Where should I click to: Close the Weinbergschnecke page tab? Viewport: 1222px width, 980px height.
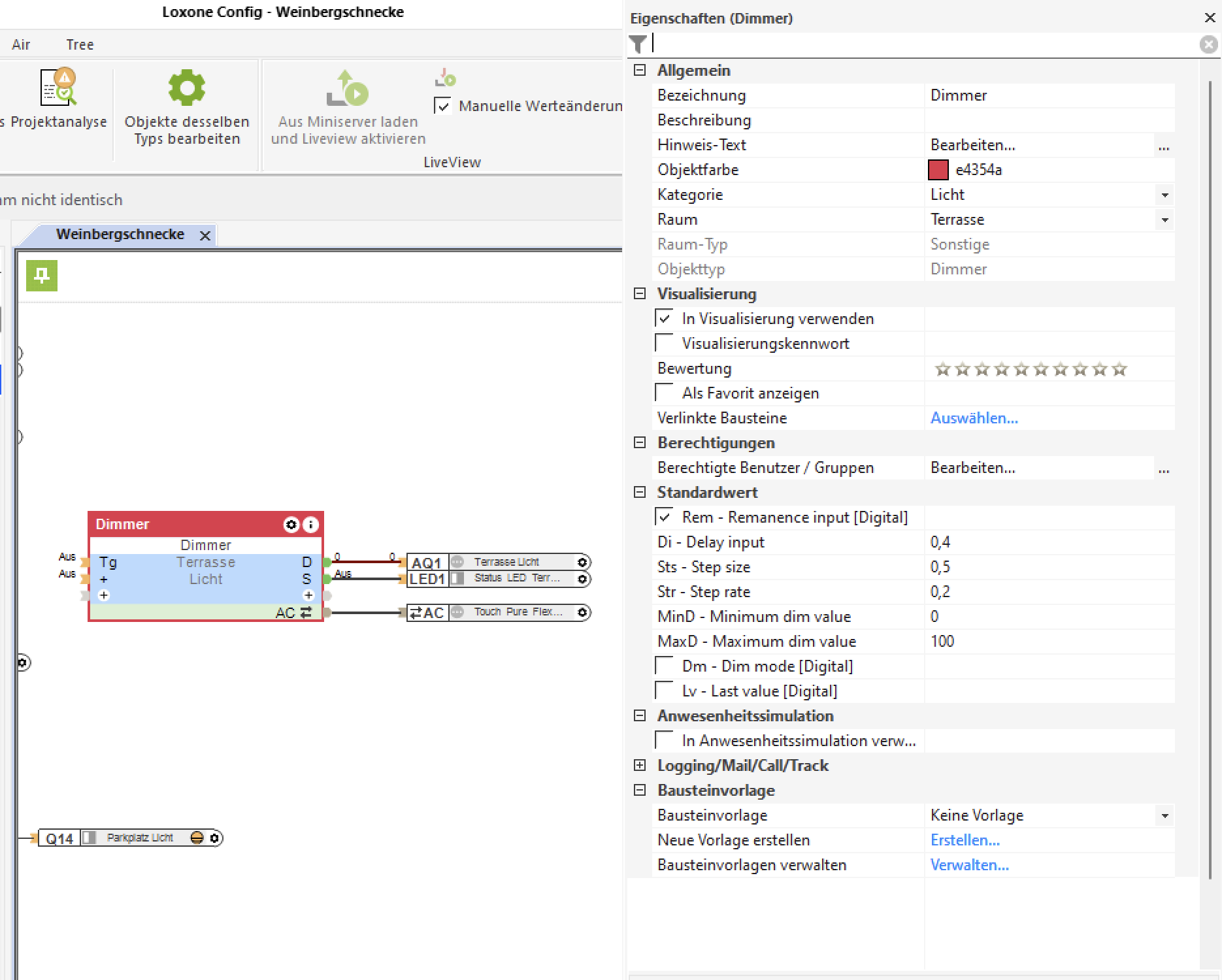pyautogui.click(x=205, y=235)
